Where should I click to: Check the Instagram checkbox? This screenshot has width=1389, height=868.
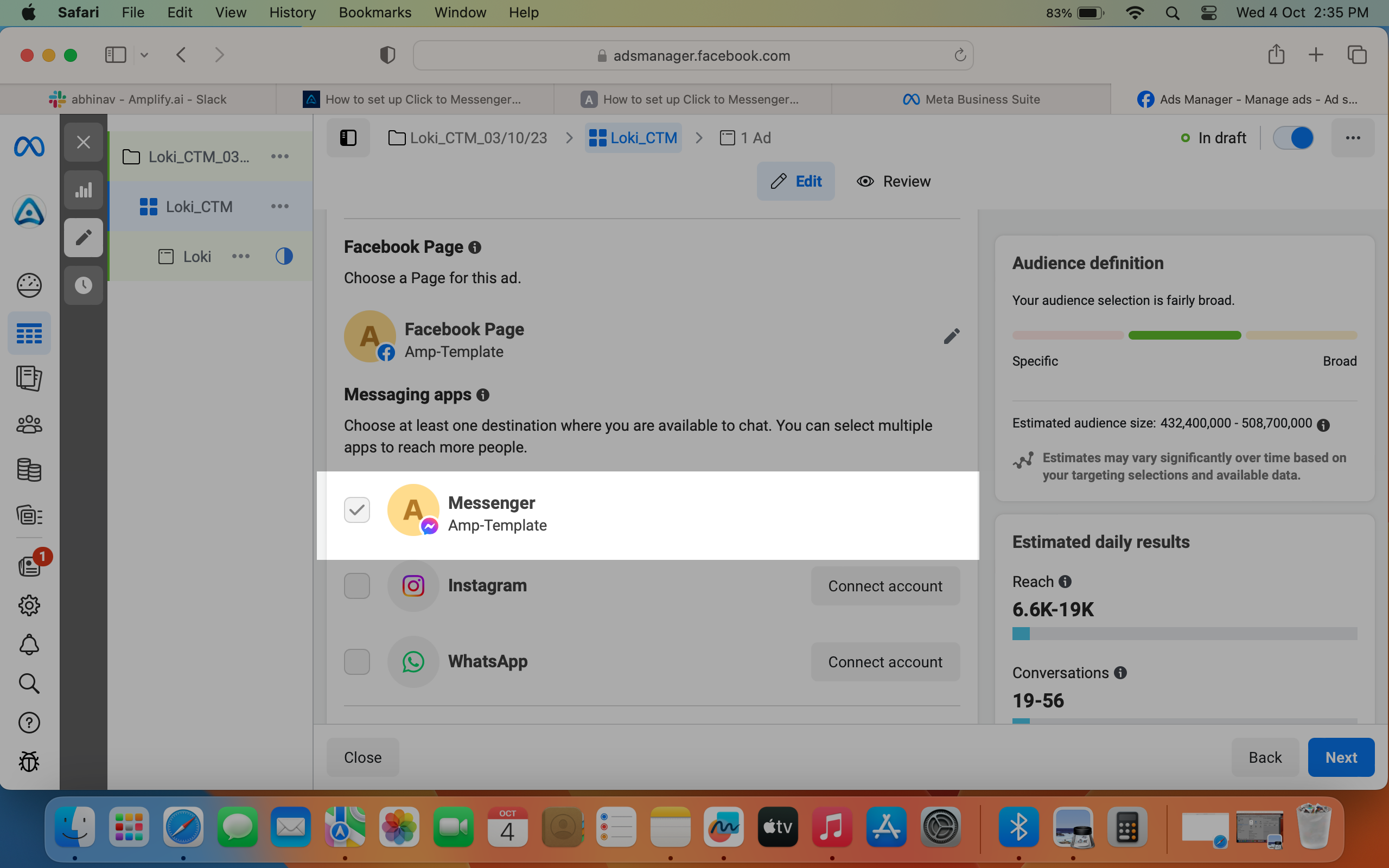pos(357,585)
